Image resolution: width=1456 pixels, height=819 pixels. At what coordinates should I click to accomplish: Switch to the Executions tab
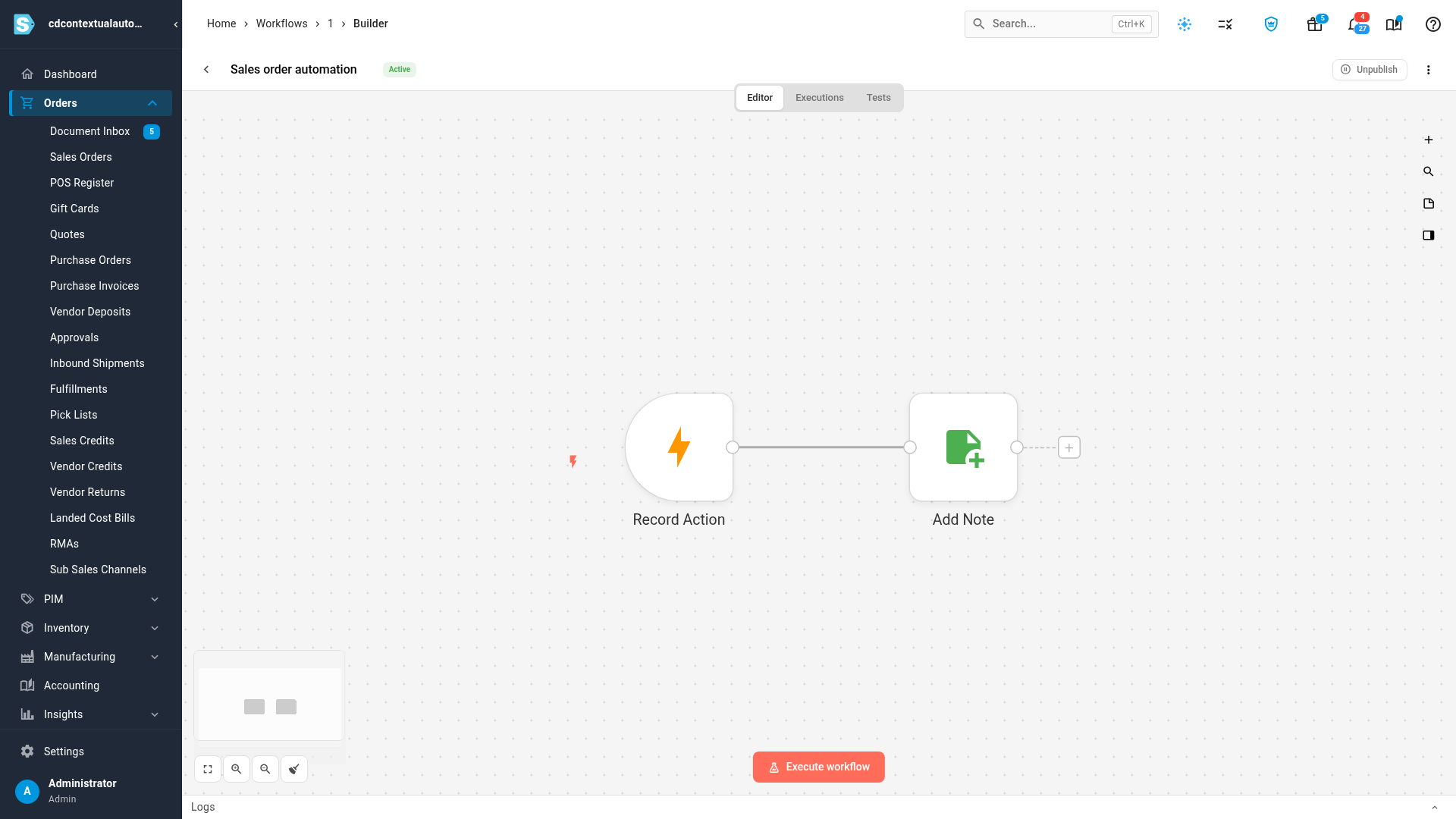[x=819, y=98]
